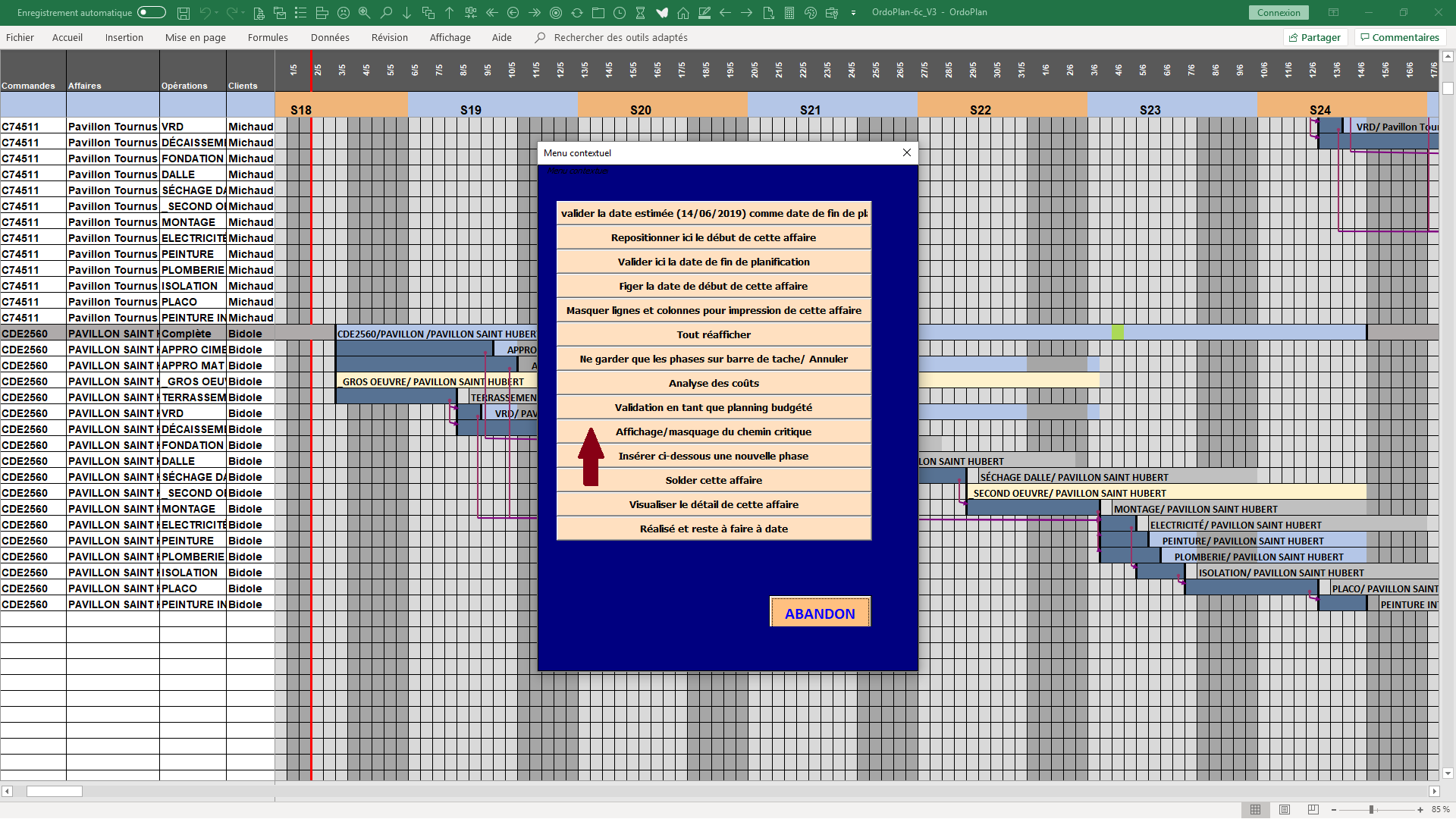Switch to page break preview in status bar
Screen dimensions: 1456x819
coord(1313,809)
